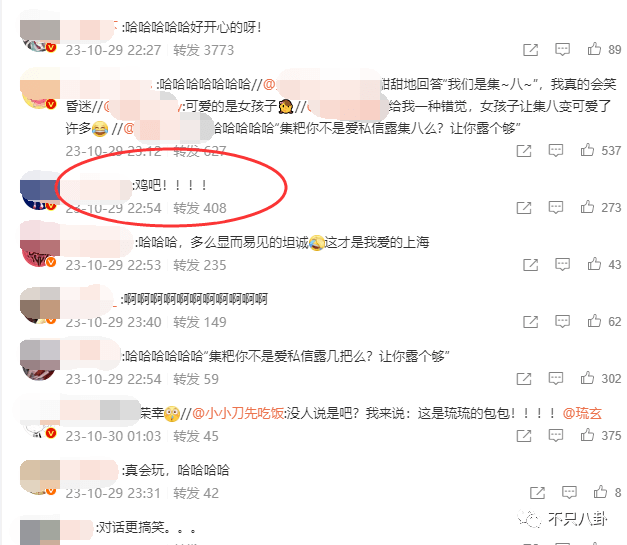
Task: Click the avatar beside the 鸡吧 comment
Action: pos(40,190)
